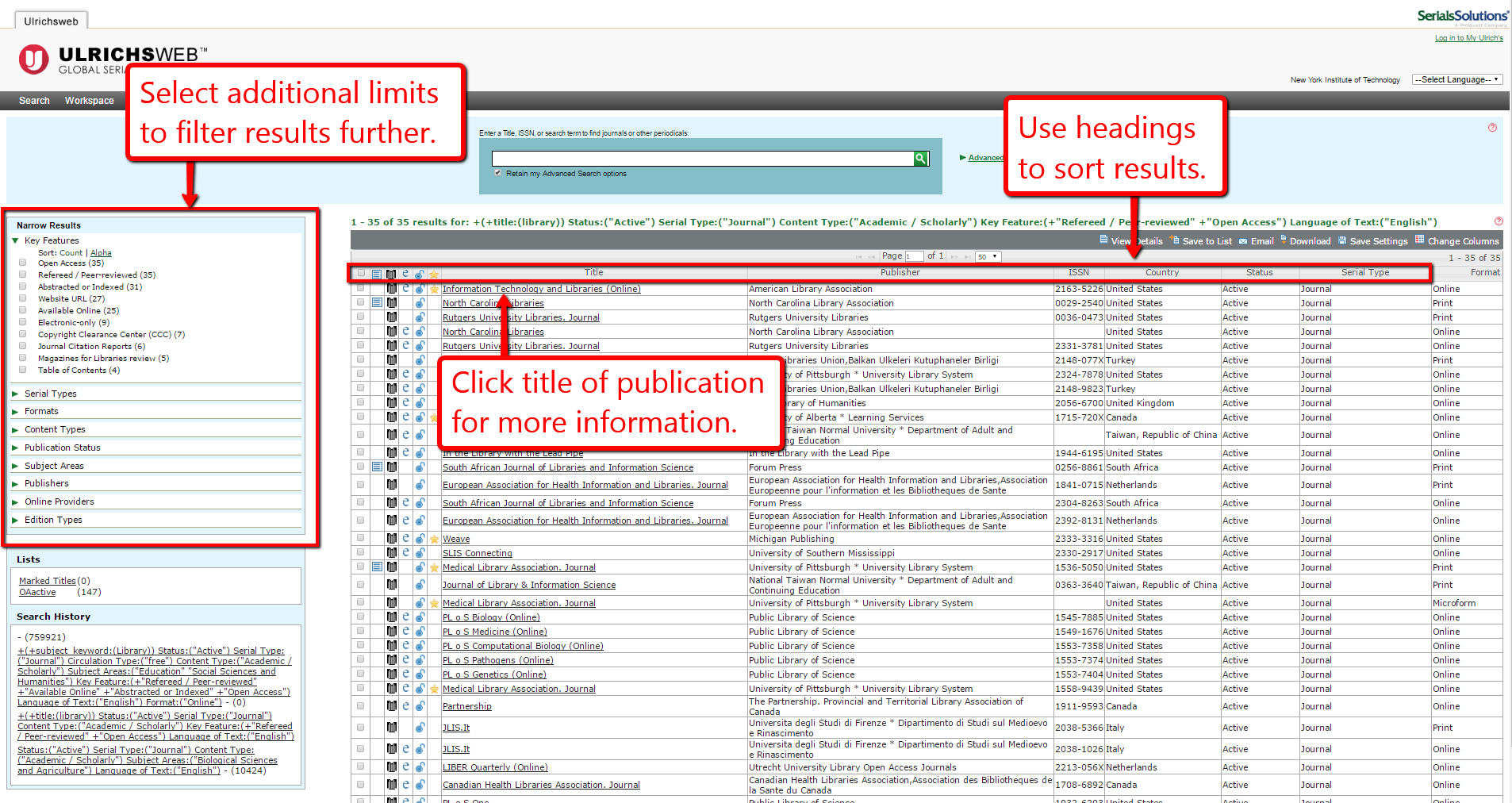
Task: Click the electronic 'e' column header icon
Action: [x=405, y=274]
